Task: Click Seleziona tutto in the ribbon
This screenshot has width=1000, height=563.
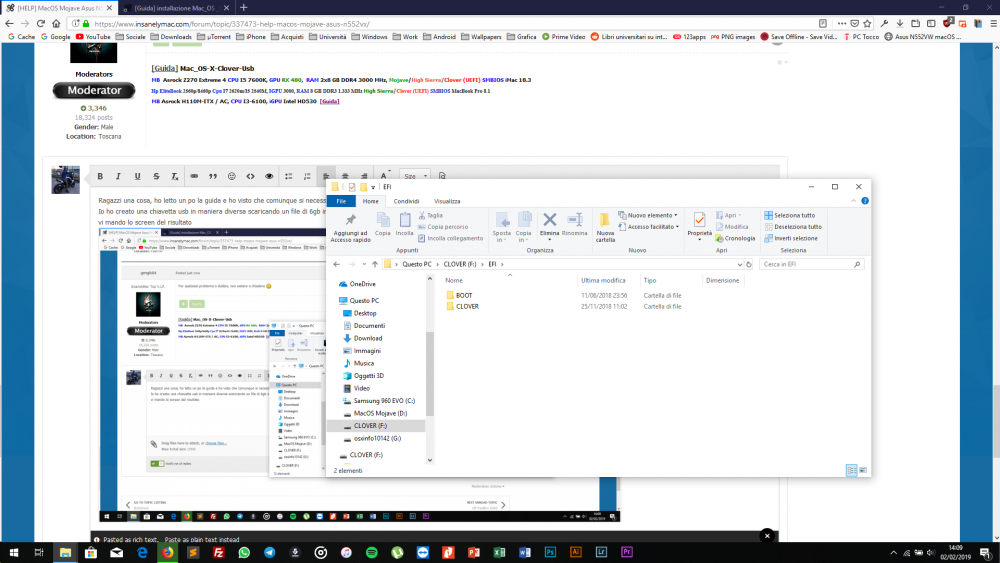Action: (x=790, y=216)
